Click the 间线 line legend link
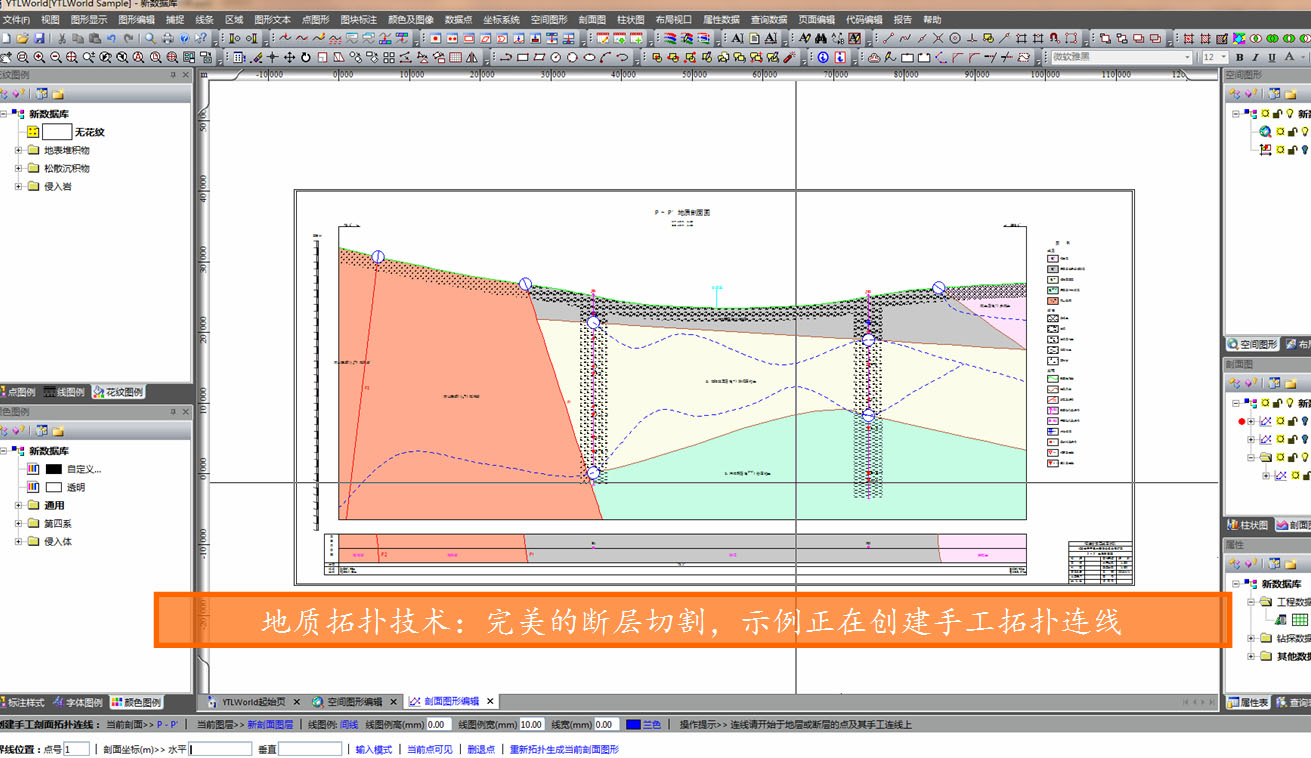 pyautogui.click(x=349, y=724)
